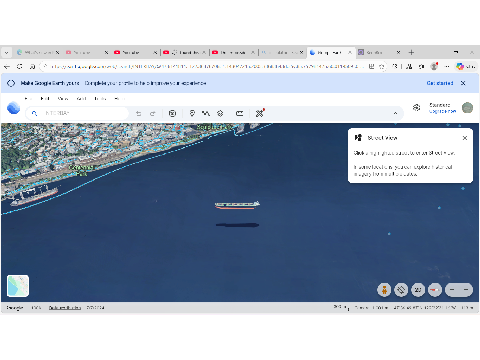Click the Google Earth logo

pos(13,108)
